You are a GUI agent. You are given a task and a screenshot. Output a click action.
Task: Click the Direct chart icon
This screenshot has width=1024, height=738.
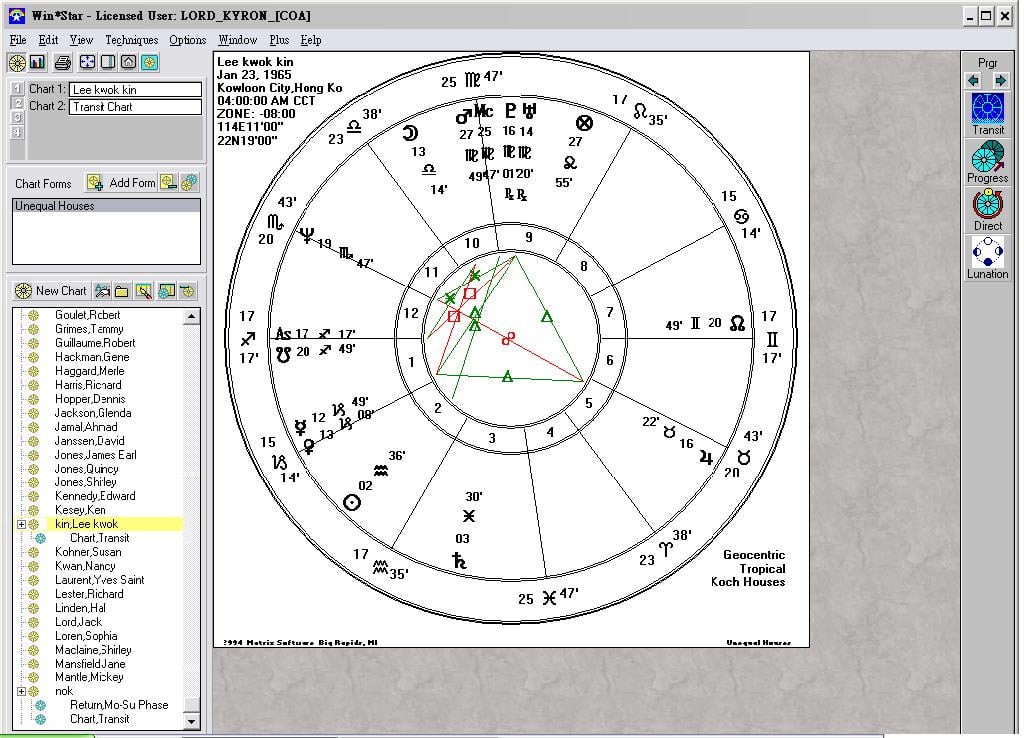(987, 209)
